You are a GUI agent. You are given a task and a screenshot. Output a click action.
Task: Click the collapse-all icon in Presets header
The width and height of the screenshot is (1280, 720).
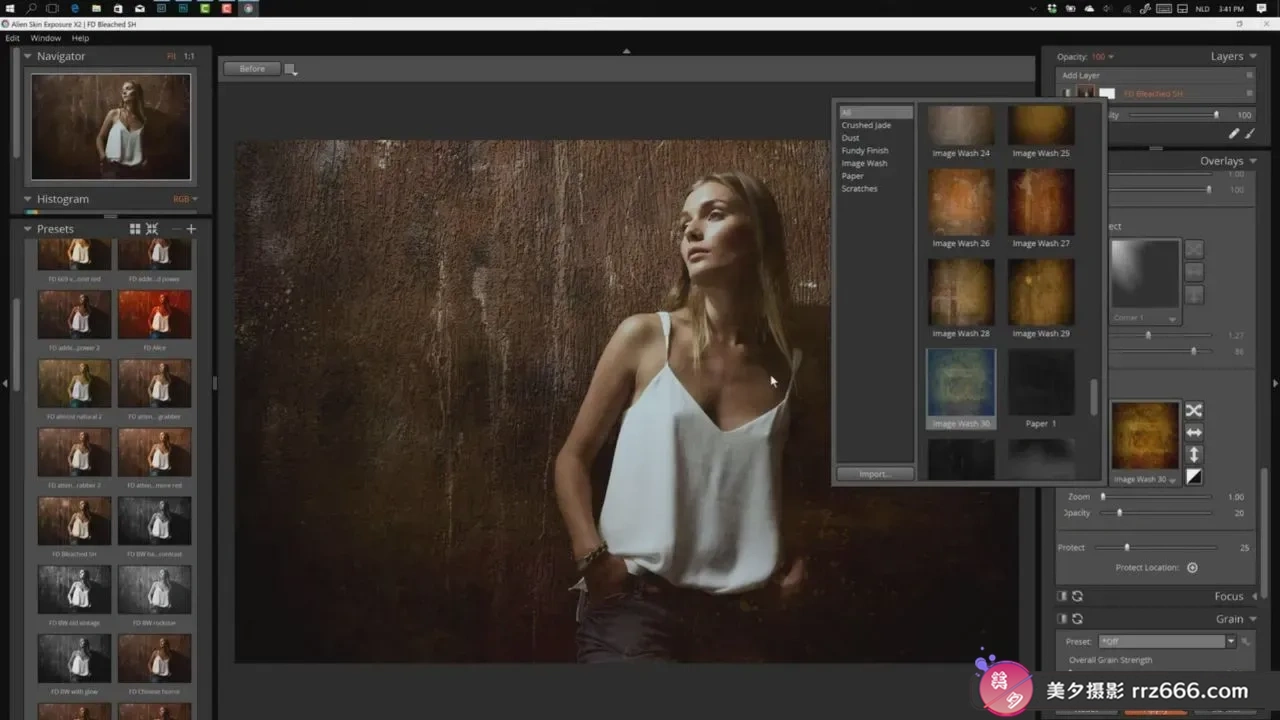point(152,229)
